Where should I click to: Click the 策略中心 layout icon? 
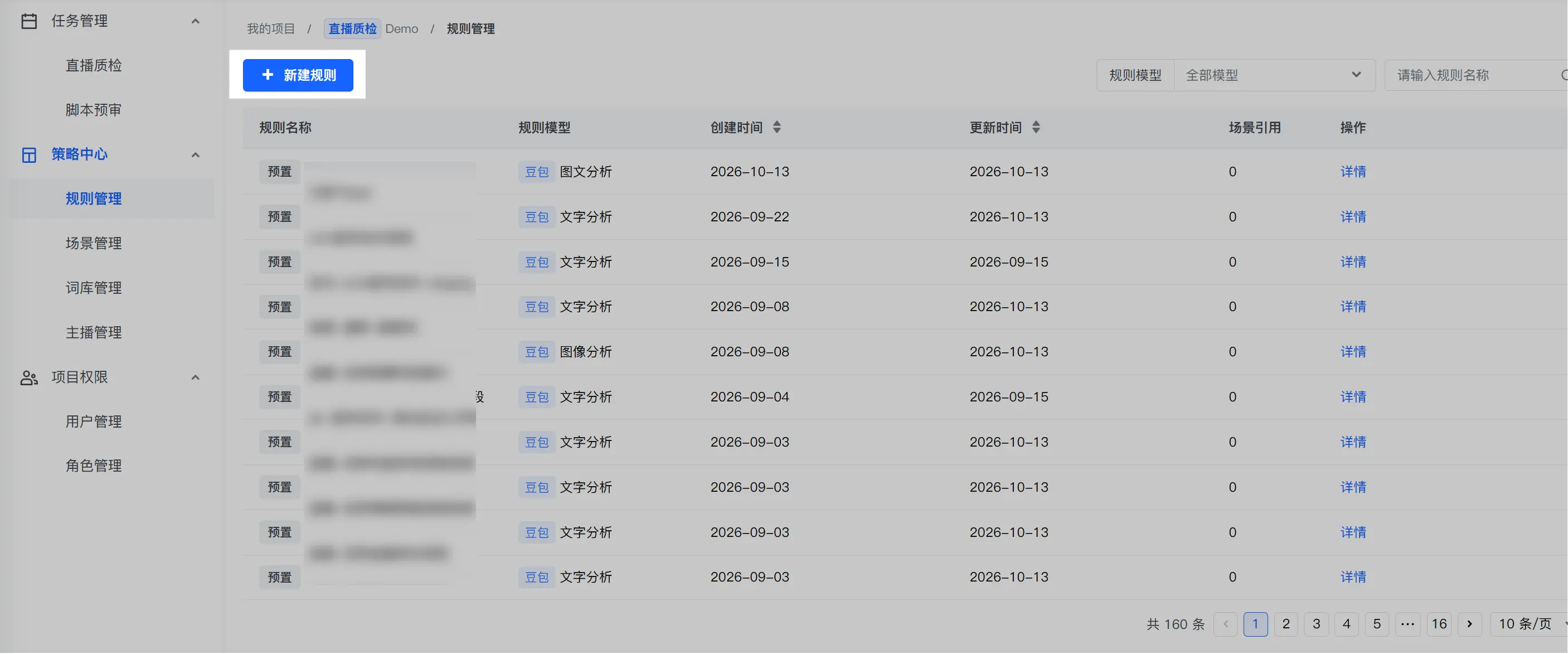[28, 154]
